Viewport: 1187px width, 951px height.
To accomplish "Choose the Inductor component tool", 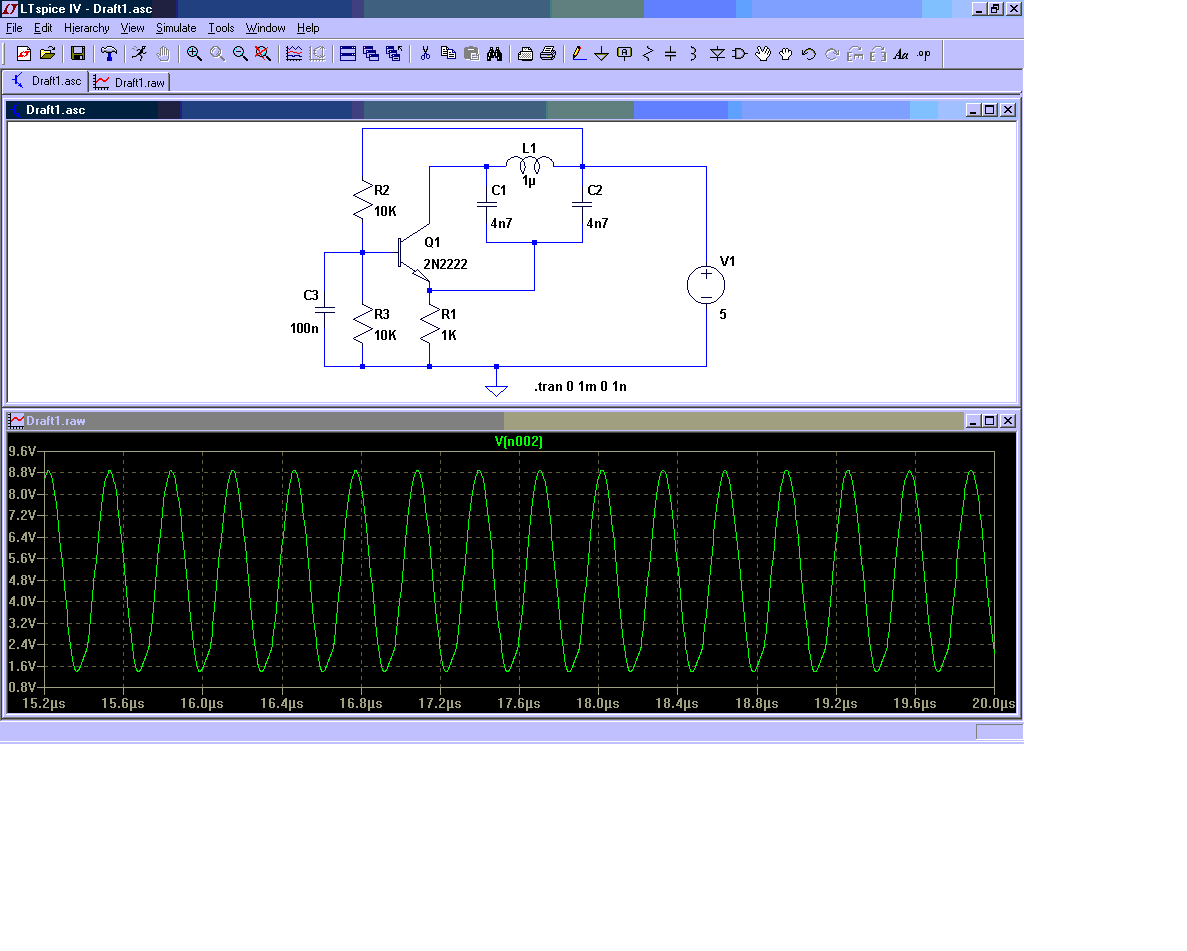I will click(x=693, y=54).
